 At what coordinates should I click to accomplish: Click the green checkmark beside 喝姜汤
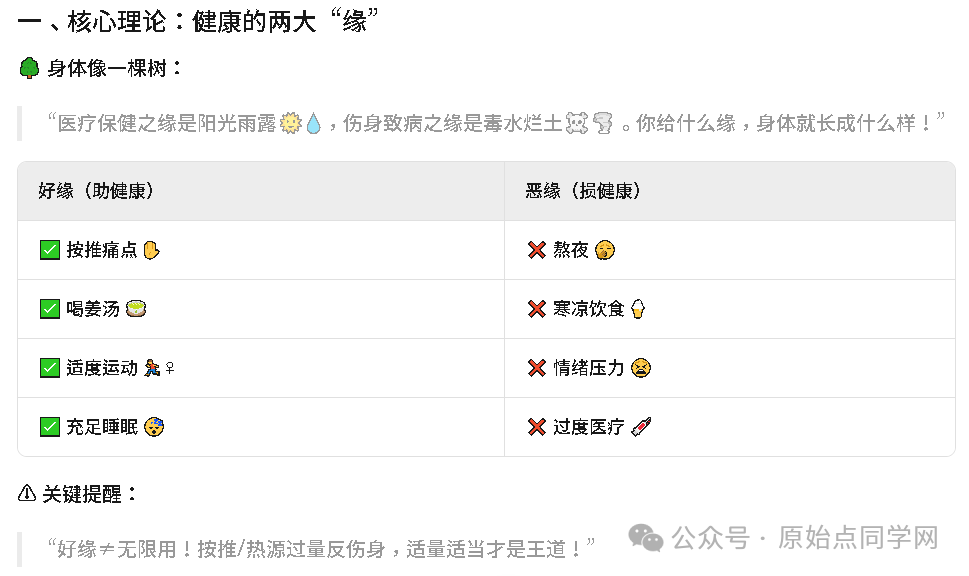click(50, 309)
